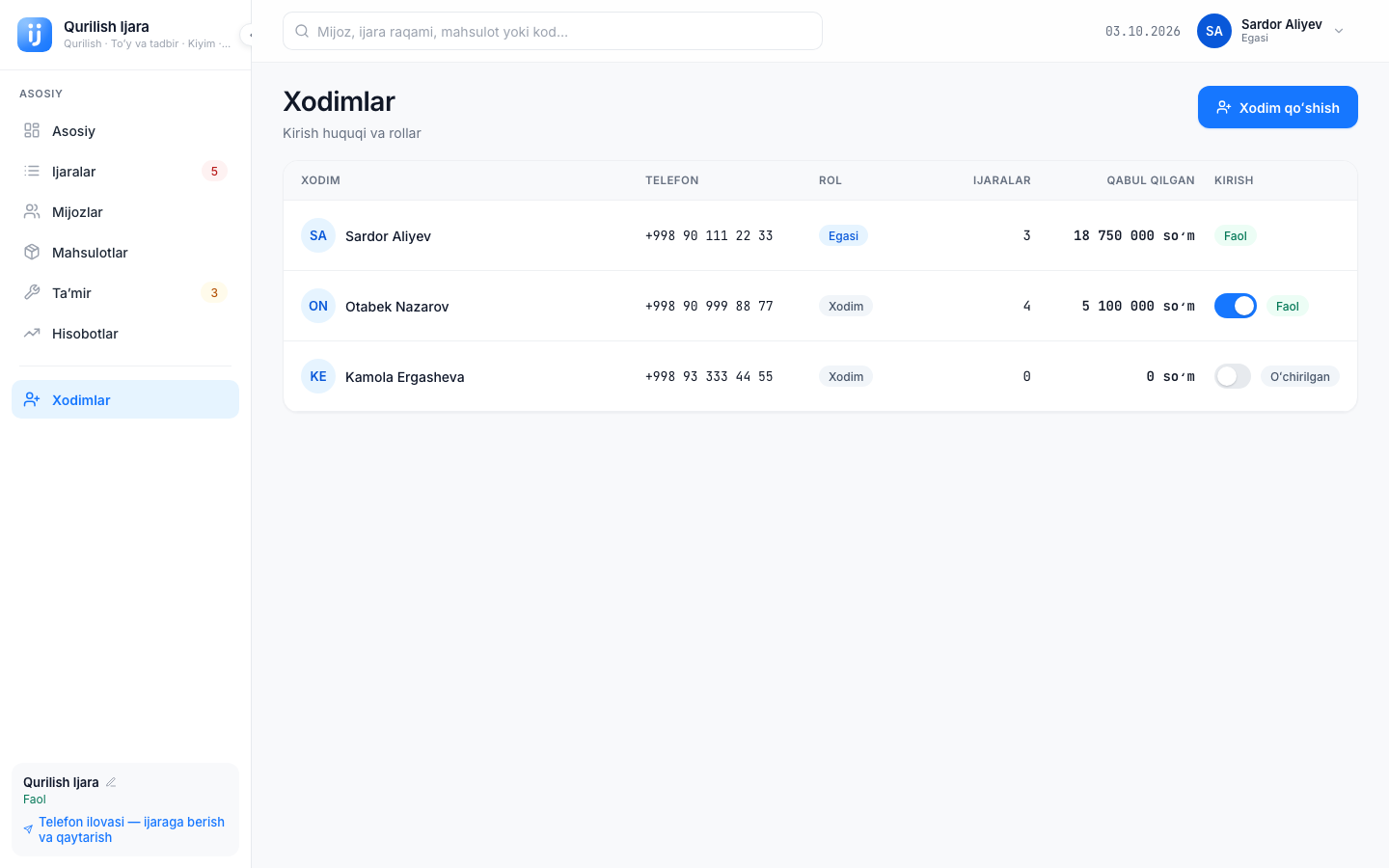This screenshot has height=868, width=1389.
Task: Click the Xodim qo'shish button
Action: point(1278,107)
